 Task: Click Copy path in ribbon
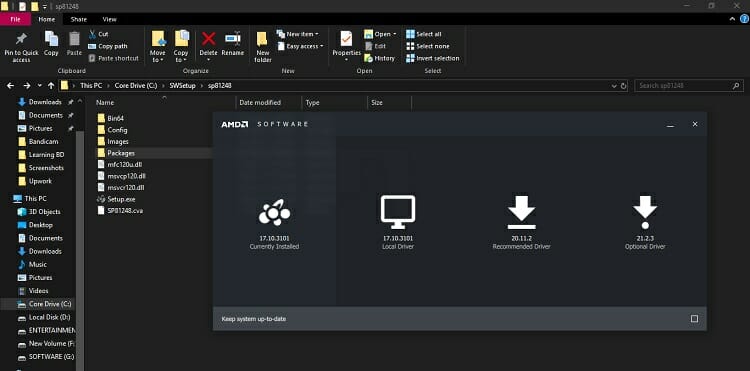tap(108, 46)
